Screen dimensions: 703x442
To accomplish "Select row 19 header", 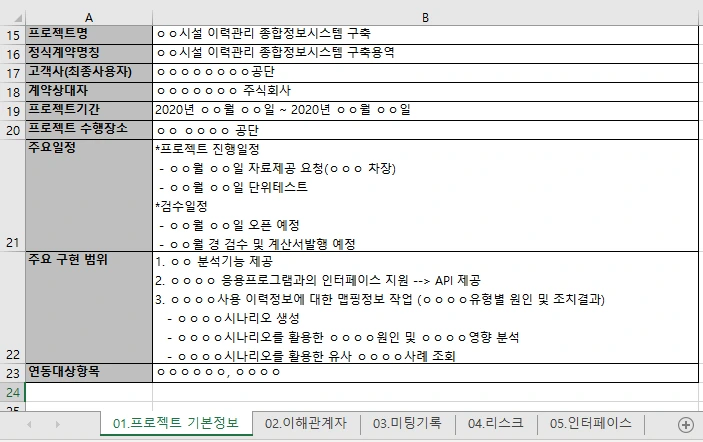I will [x=13, y=111].
